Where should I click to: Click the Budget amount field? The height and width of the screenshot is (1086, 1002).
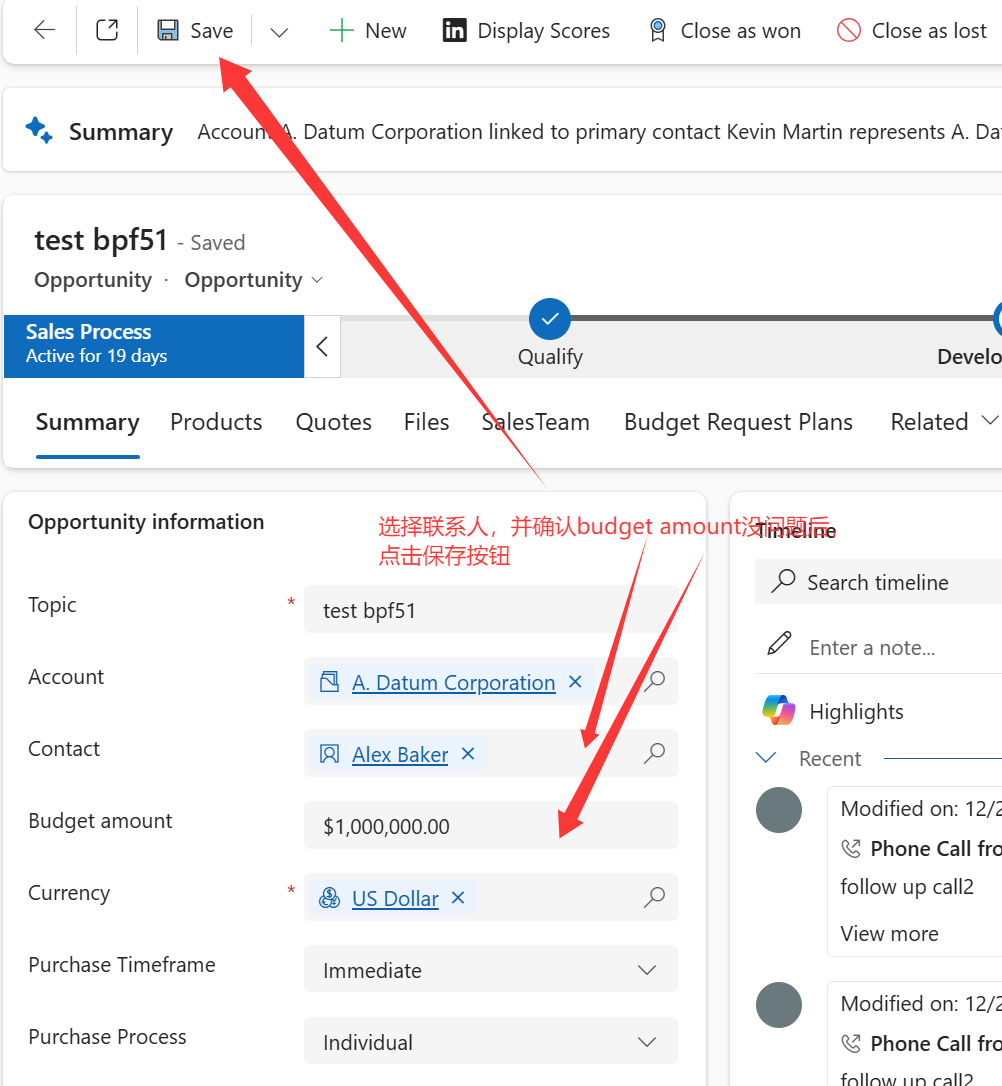point(490,826)
